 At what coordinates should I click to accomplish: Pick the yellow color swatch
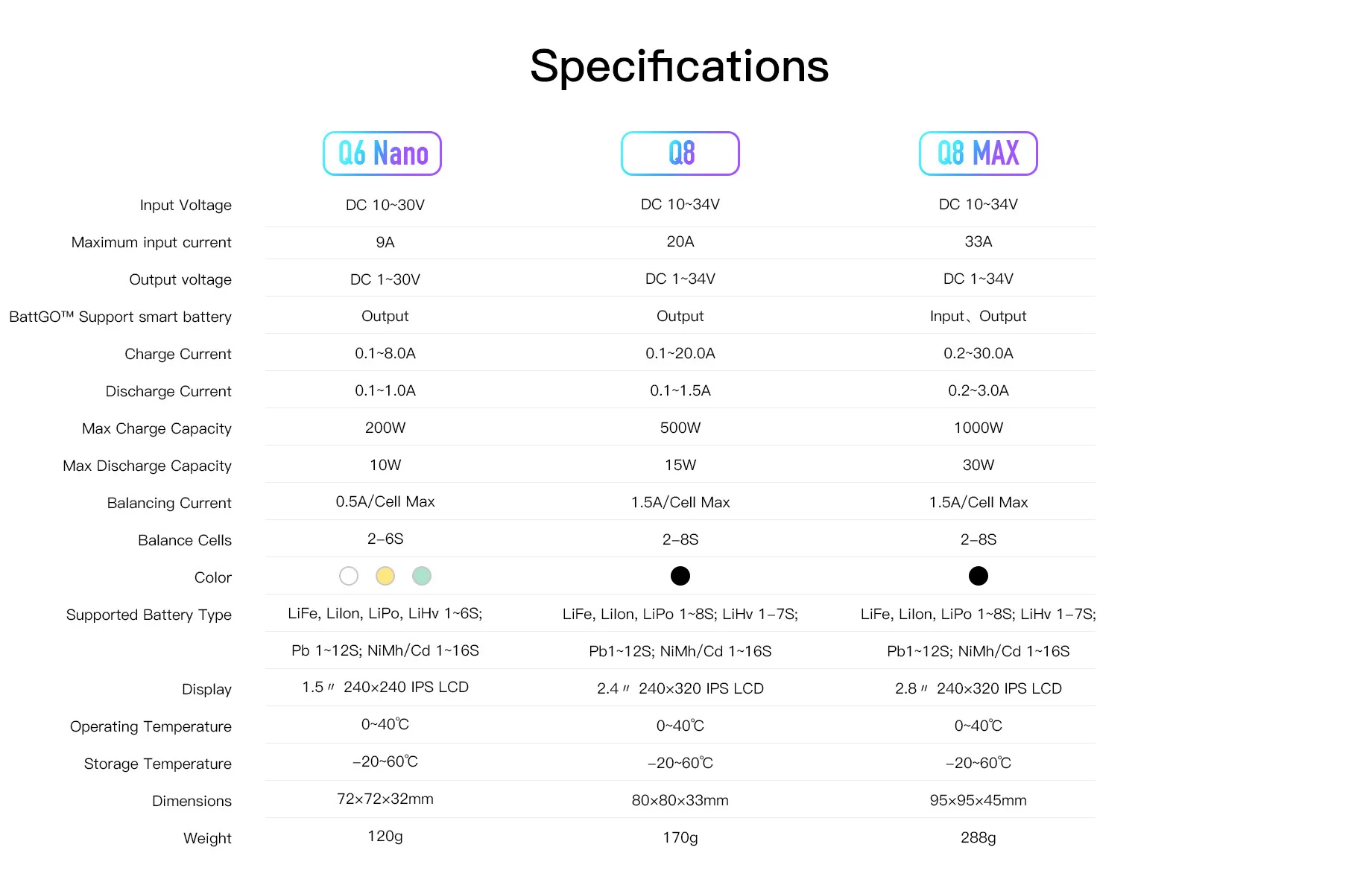click(385, 576)
